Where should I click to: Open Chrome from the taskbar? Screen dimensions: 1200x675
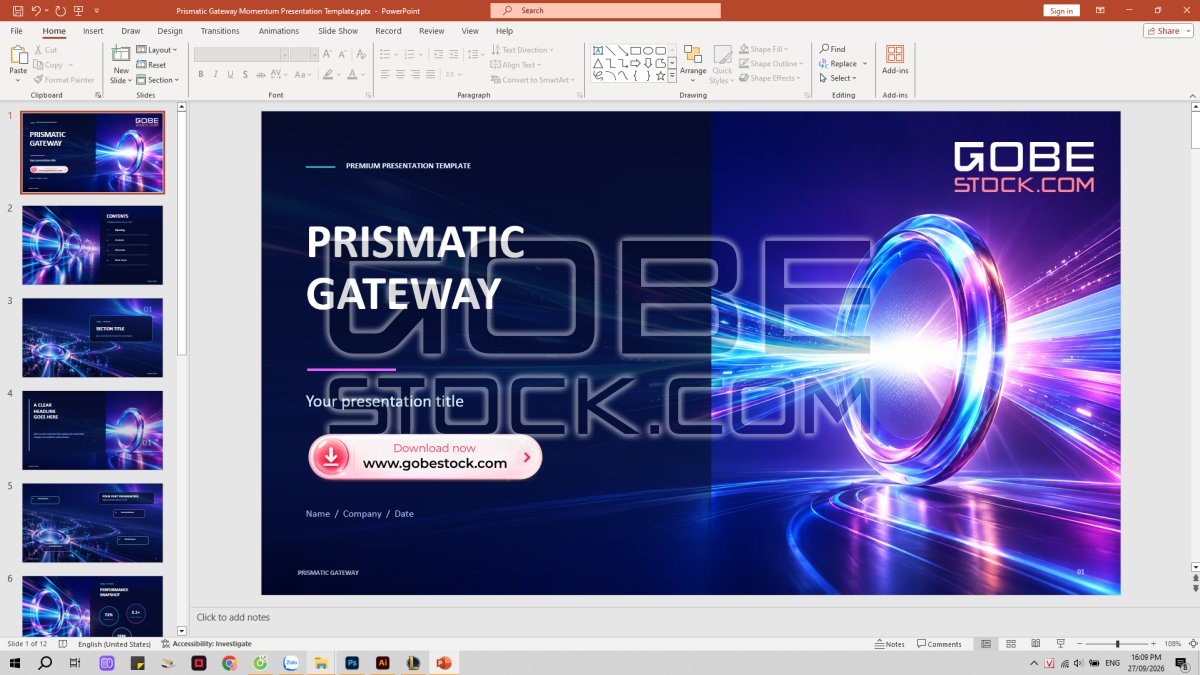tap(229, 663)
